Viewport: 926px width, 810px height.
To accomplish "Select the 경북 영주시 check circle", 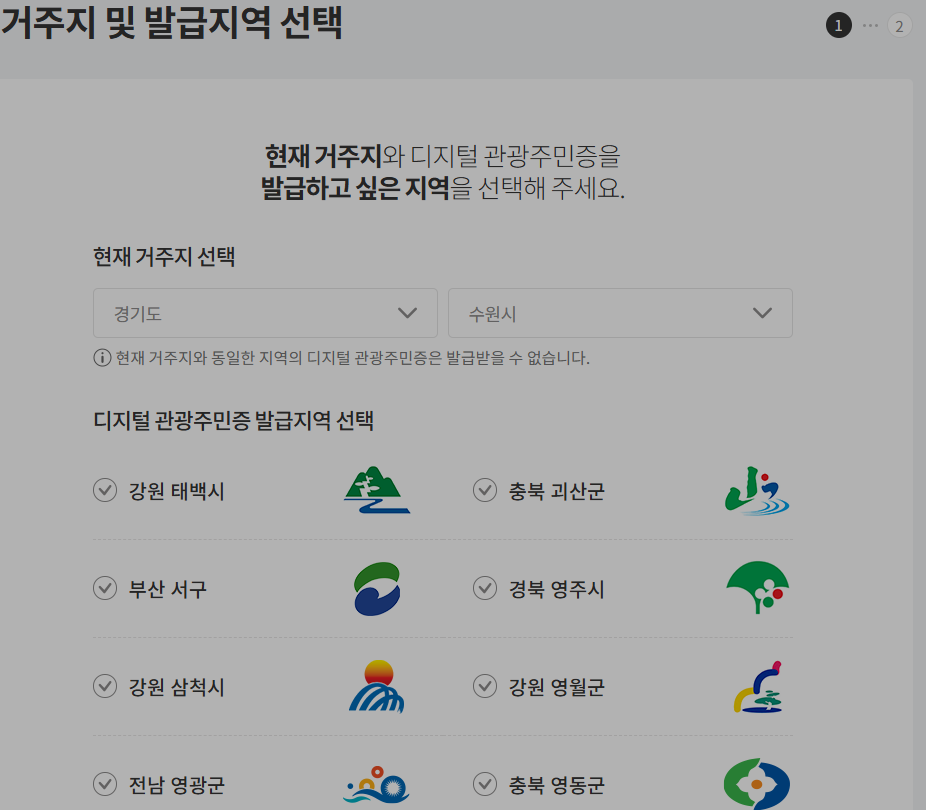I will pyautogui.click(x=485, y=588).
